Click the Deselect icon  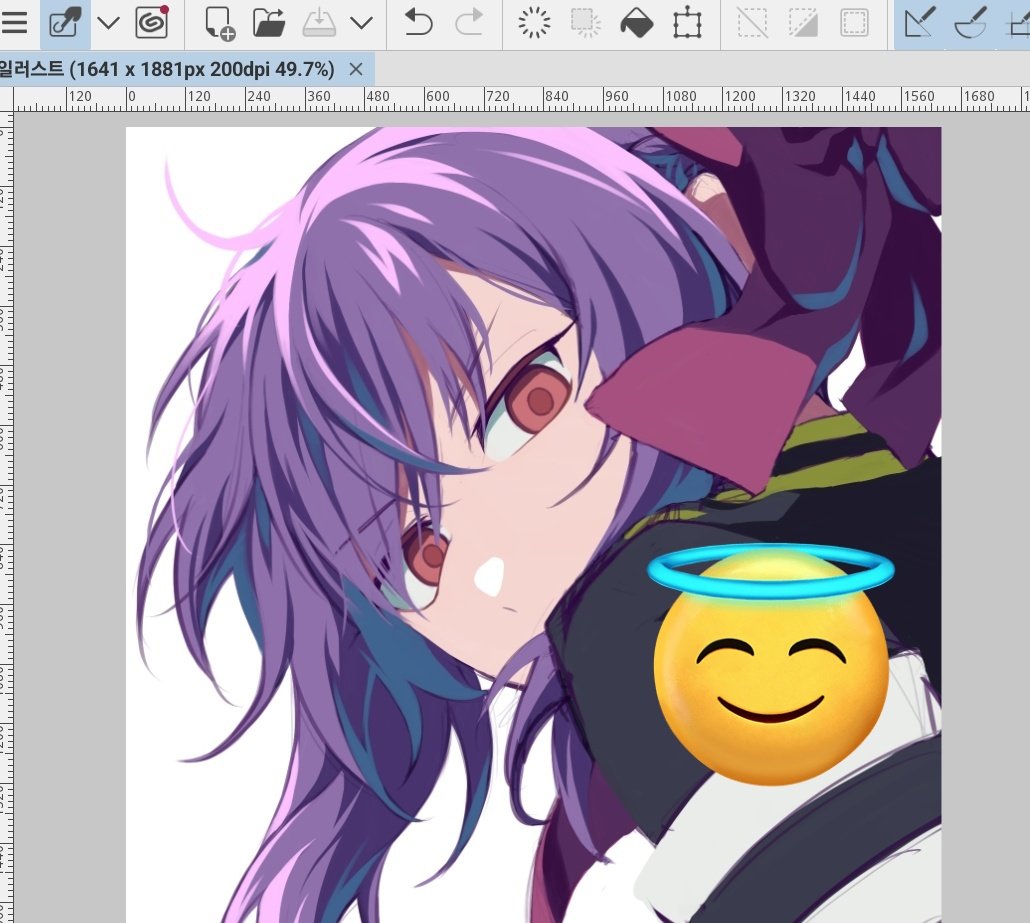click(752, 23)
